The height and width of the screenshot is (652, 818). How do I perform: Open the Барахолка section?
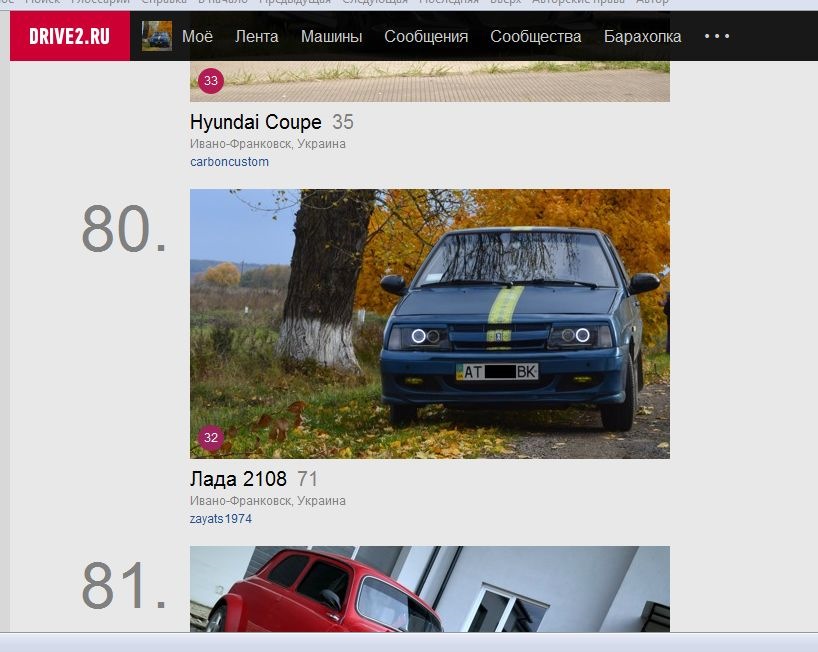tap(642, 37)
